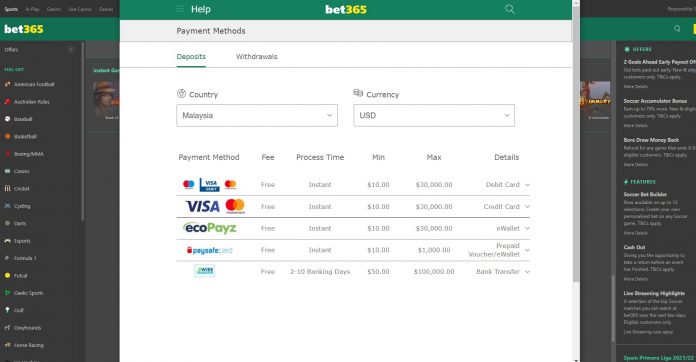
Task: Click the ecoPayz logo
Action: (x=210, y=228)
